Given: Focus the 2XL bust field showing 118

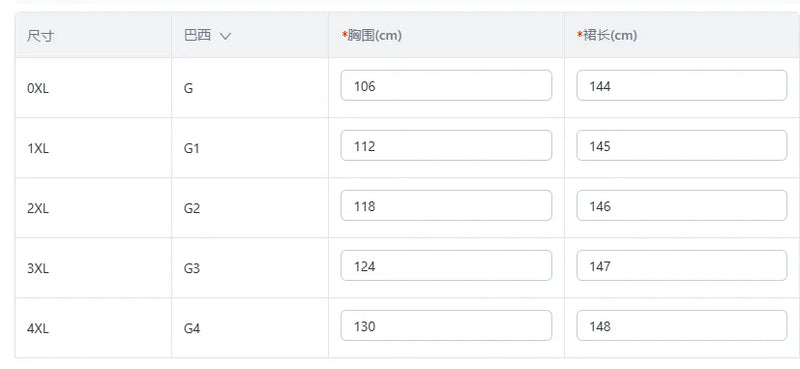Looking at the screenshot, I should (x=446, y=206).
